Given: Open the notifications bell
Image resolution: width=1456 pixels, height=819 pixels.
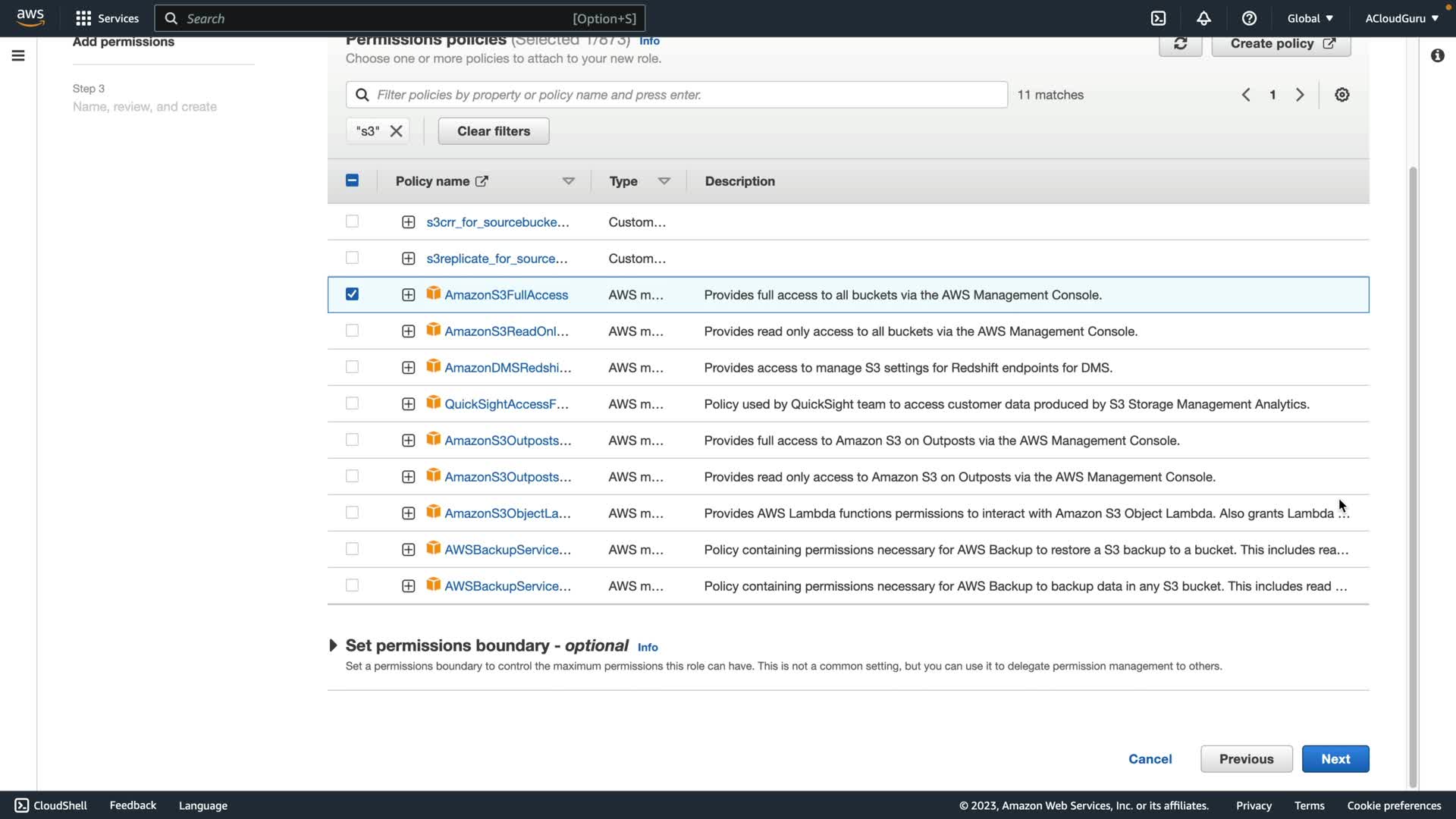Looking at the screenshot, I should [x=1203, y=18].
